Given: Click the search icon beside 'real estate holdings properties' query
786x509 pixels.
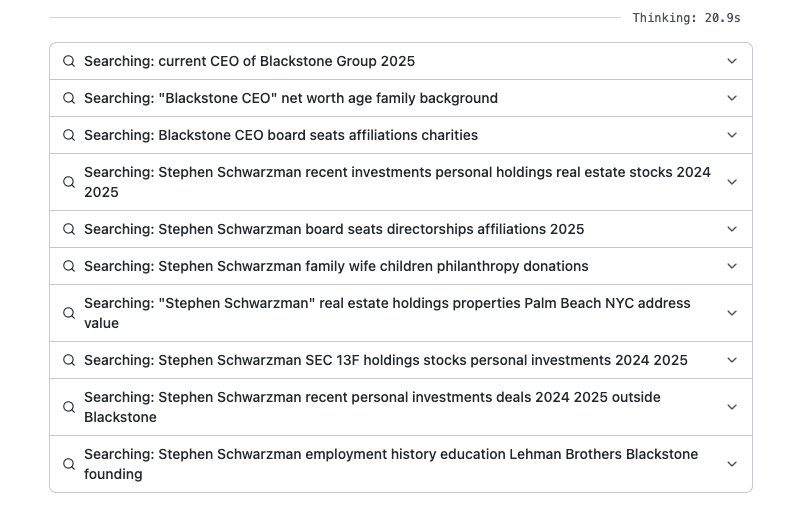Looking at the screenshot, I should (x=69, y=313).
